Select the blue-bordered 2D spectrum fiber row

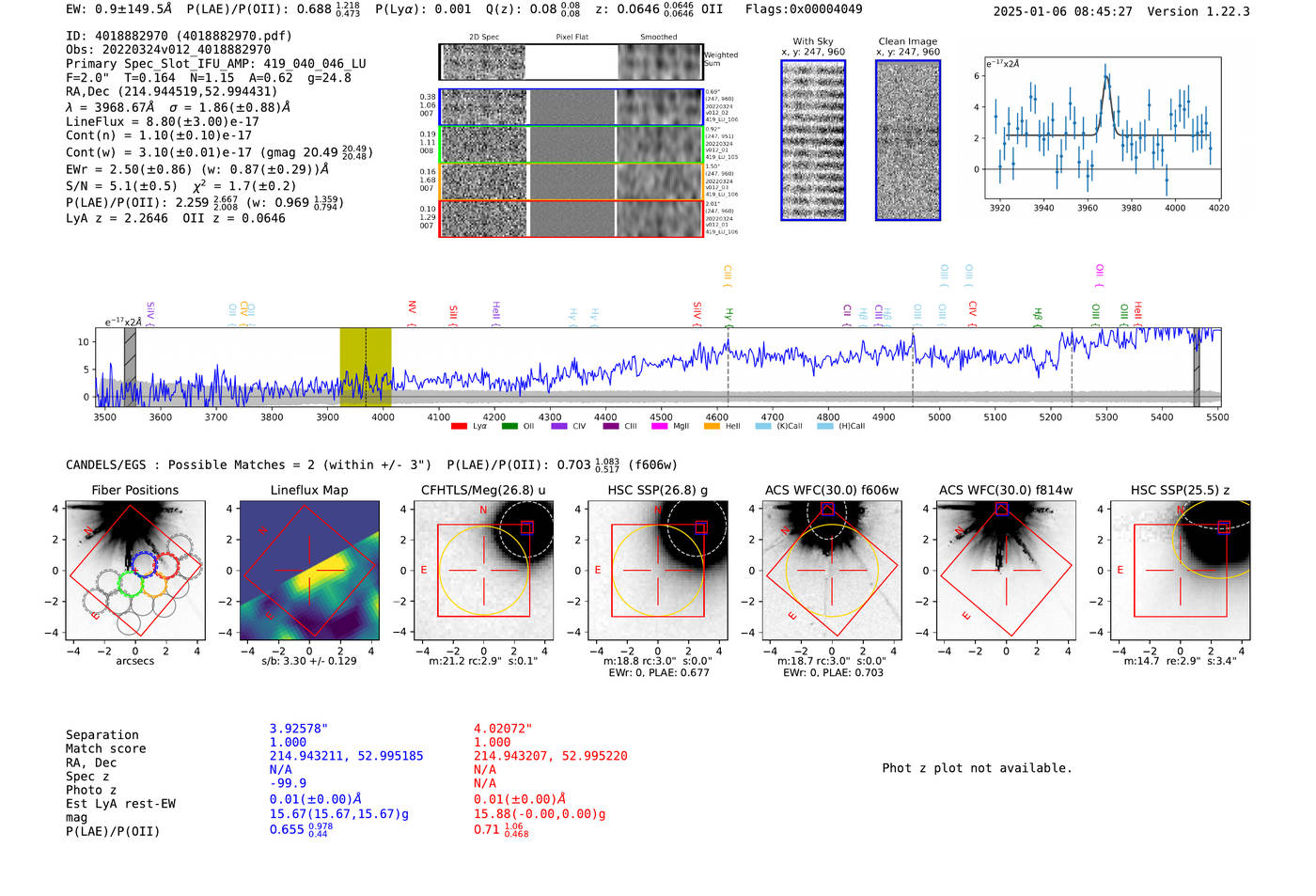tap(571, 107)
